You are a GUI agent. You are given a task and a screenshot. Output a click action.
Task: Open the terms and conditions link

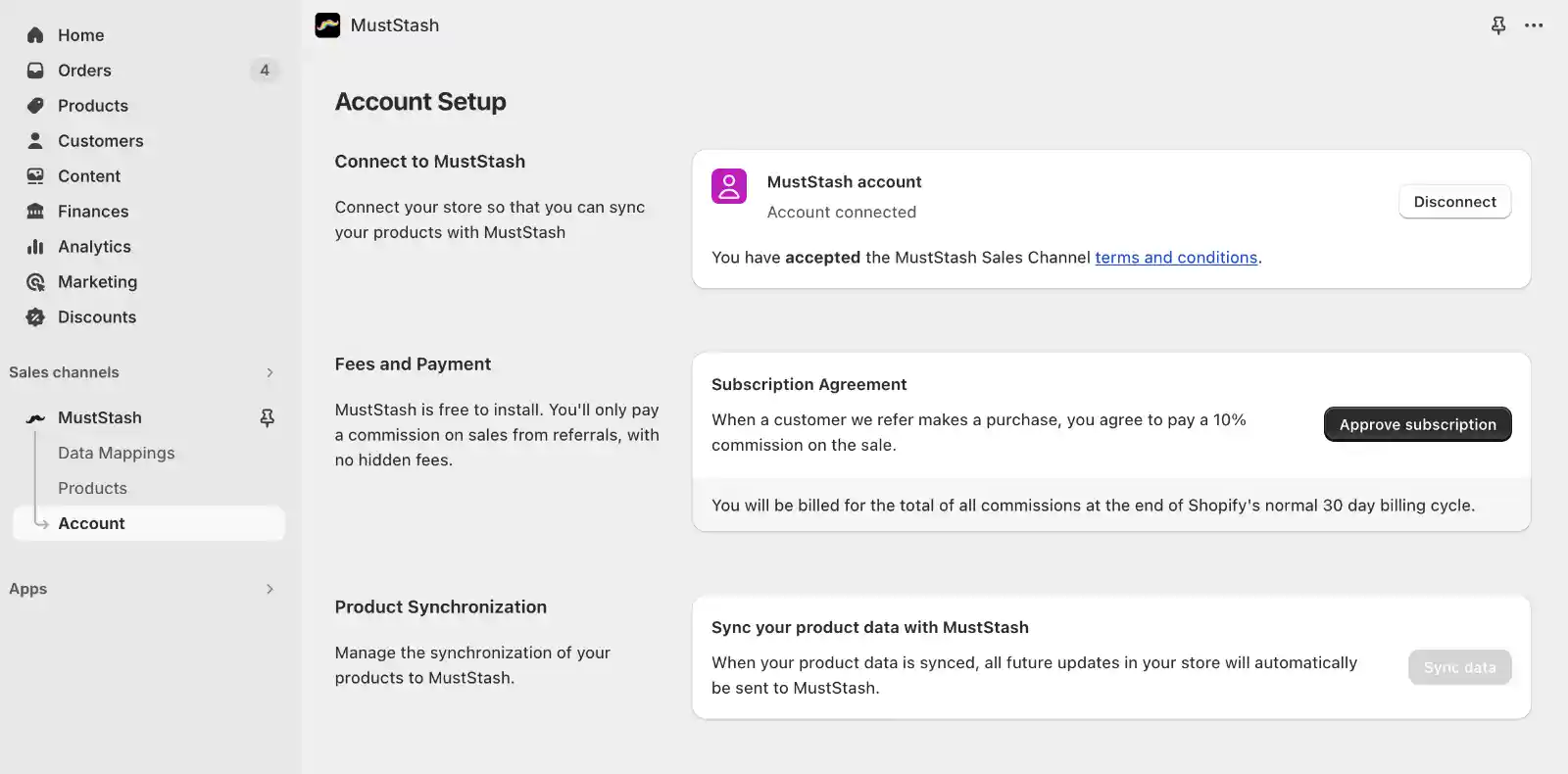click(x=1176, y=258)
